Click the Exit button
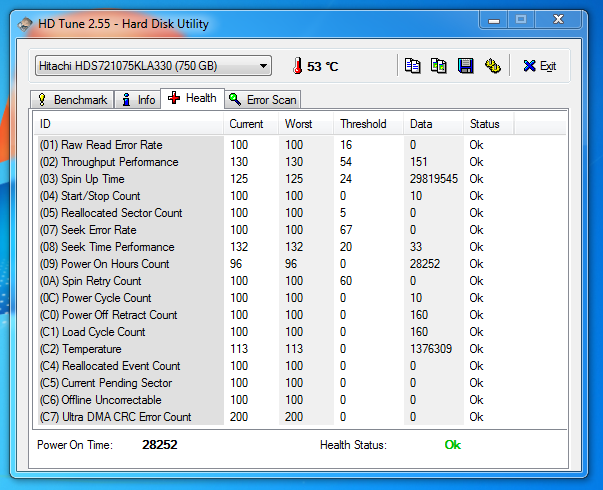 point(540,66)
